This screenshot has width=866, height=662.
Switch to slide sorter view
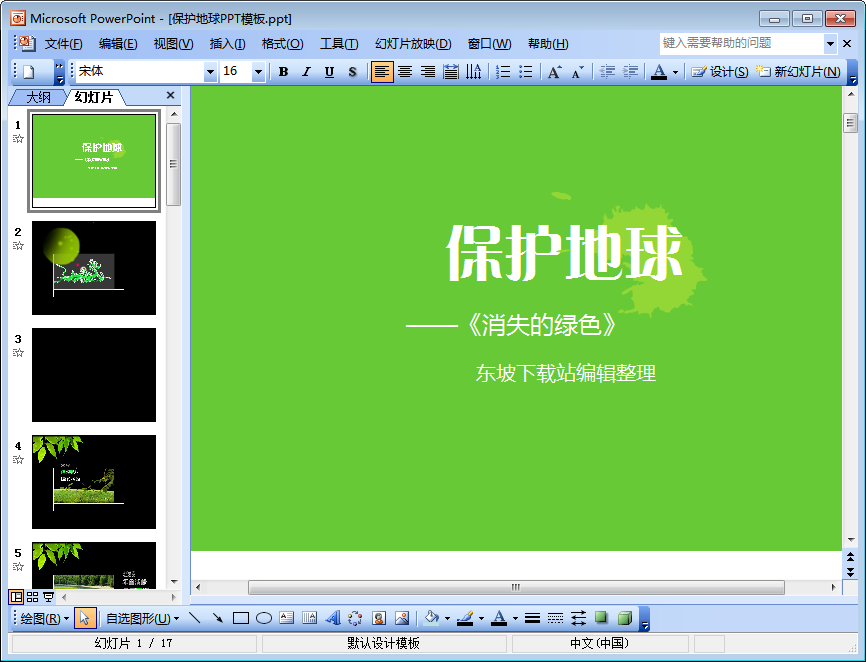pyautogui.click(x=32, y=597)
